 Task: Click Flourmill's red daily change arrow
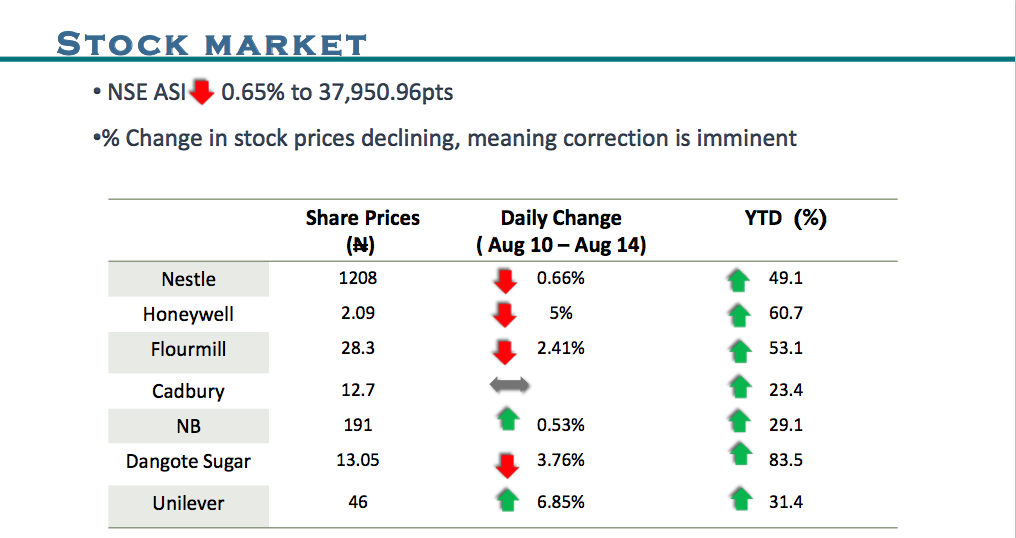[506, 351]
